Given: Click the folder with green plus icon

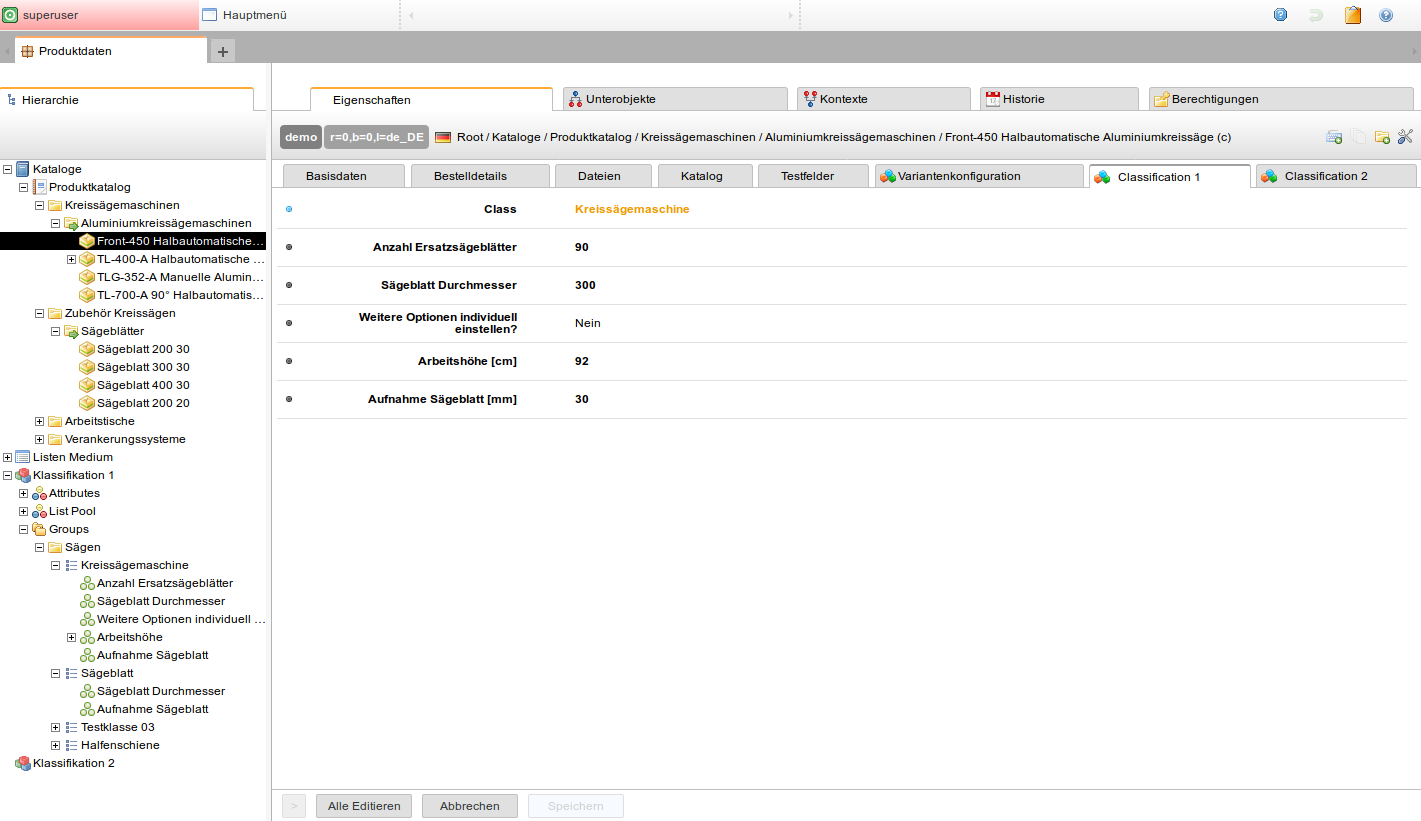Looking at the screenshot, I should [1382, 137].
